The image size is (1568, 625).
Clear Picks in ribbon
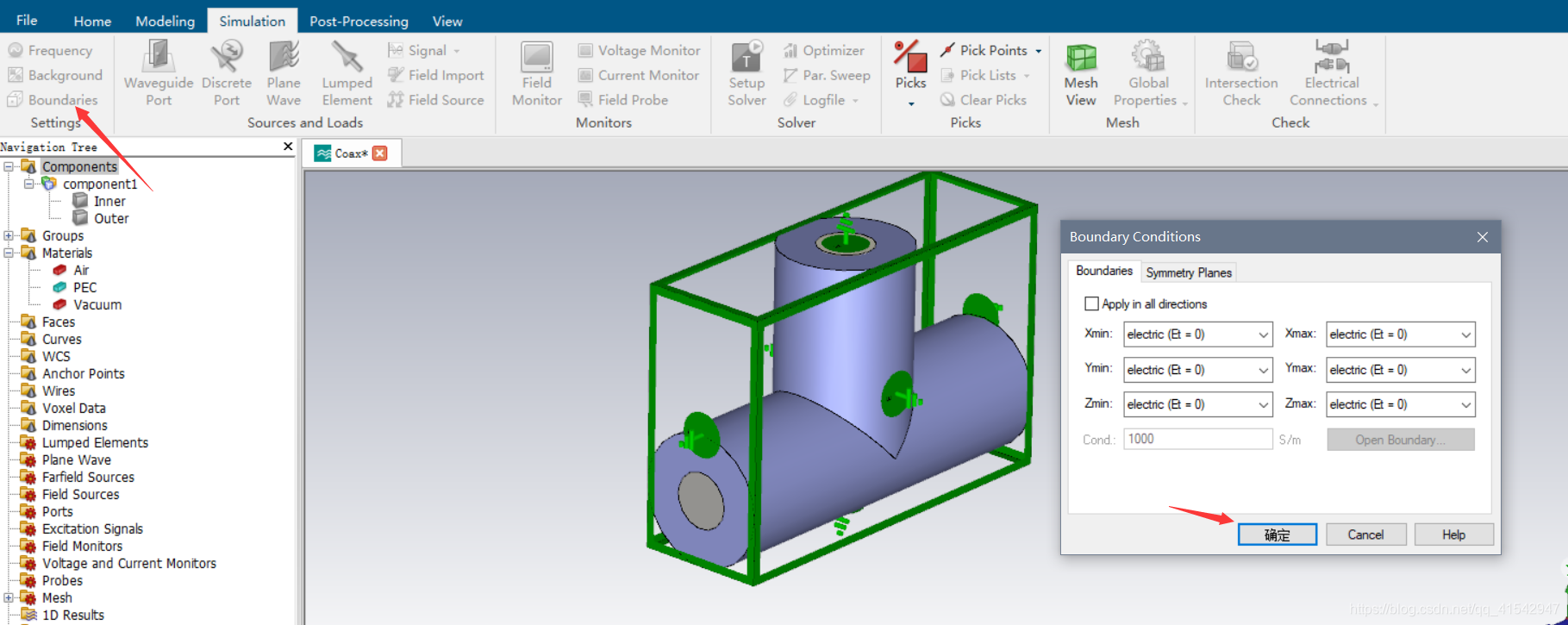(984, 100)
